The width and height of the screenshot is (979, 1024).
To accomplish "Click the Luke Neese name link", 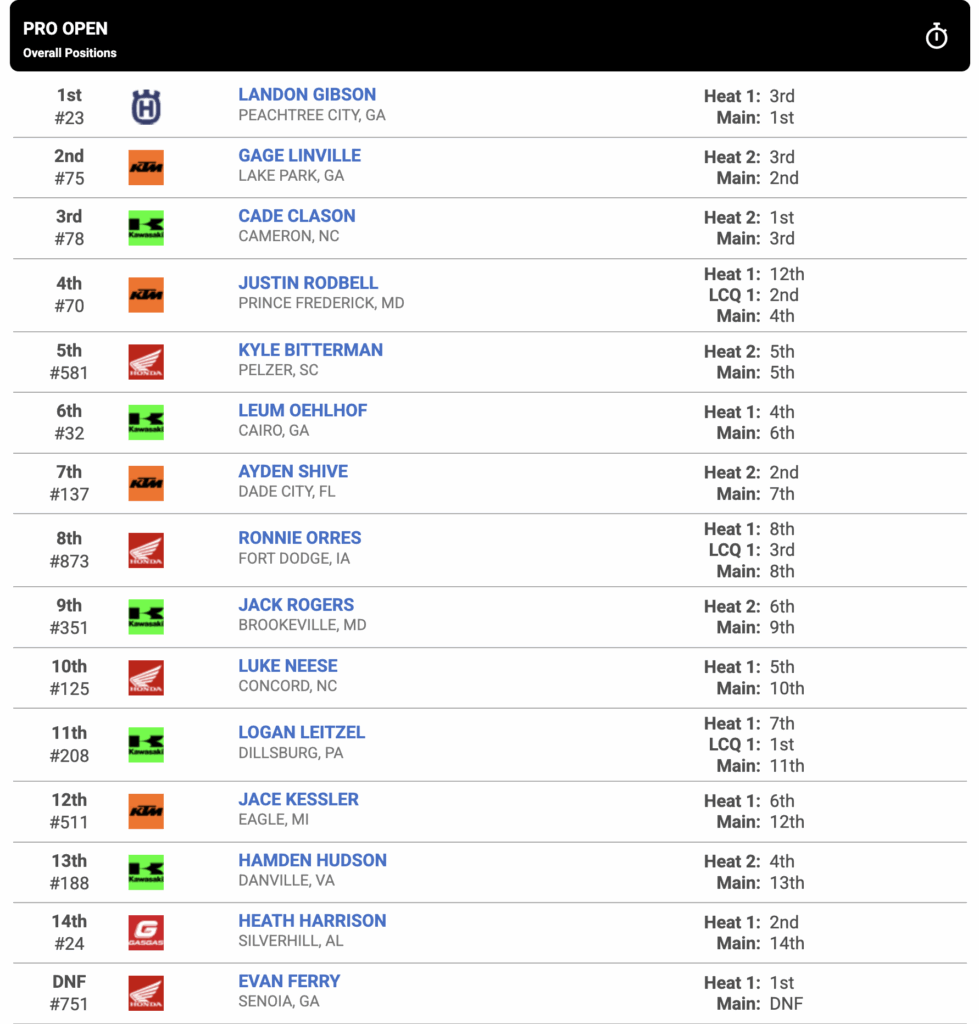I will pyautogui.click(x=288, y=665).
